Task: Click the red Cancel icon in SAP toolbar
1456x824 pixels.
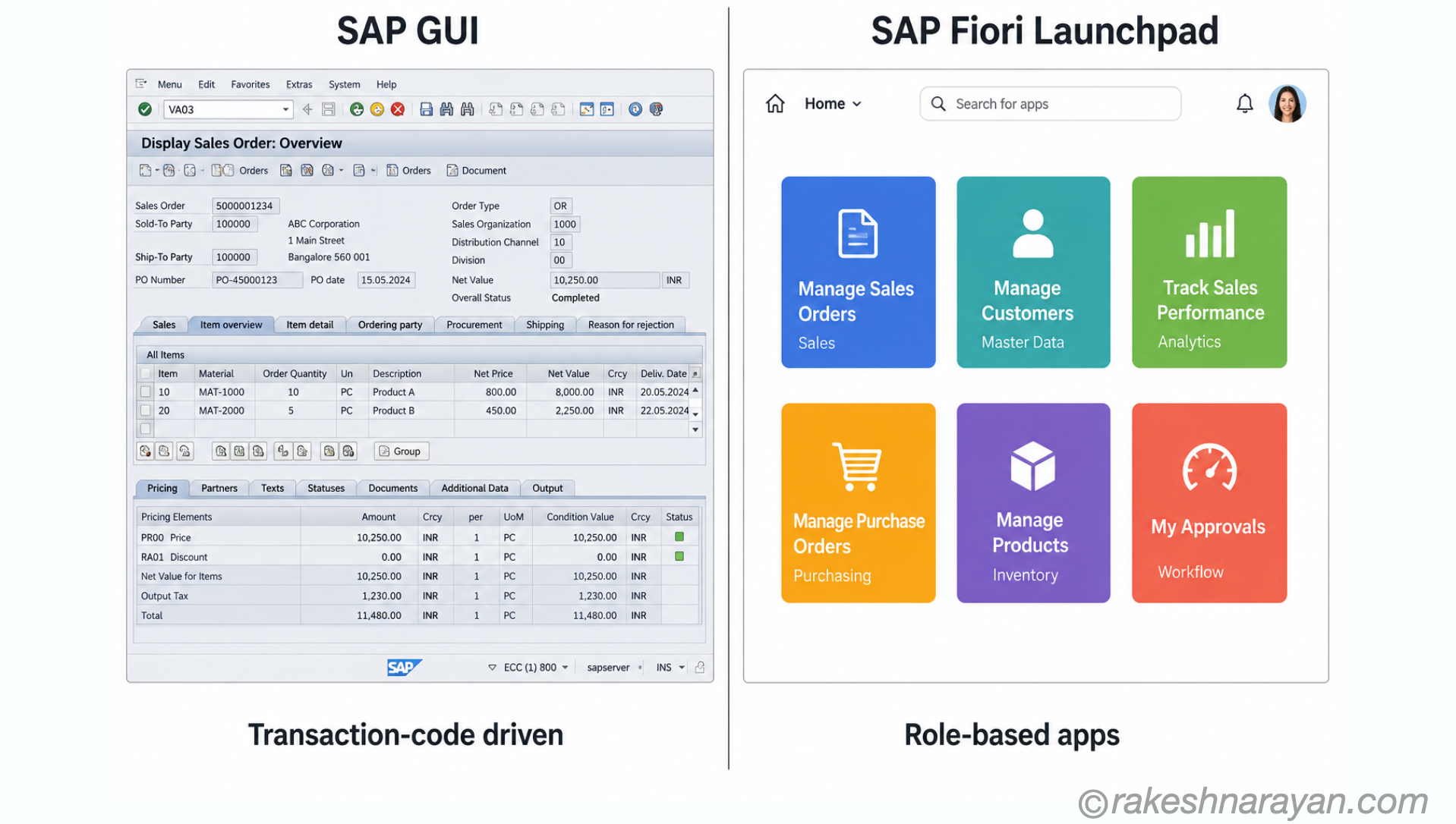Action: (x=397, y=109)
